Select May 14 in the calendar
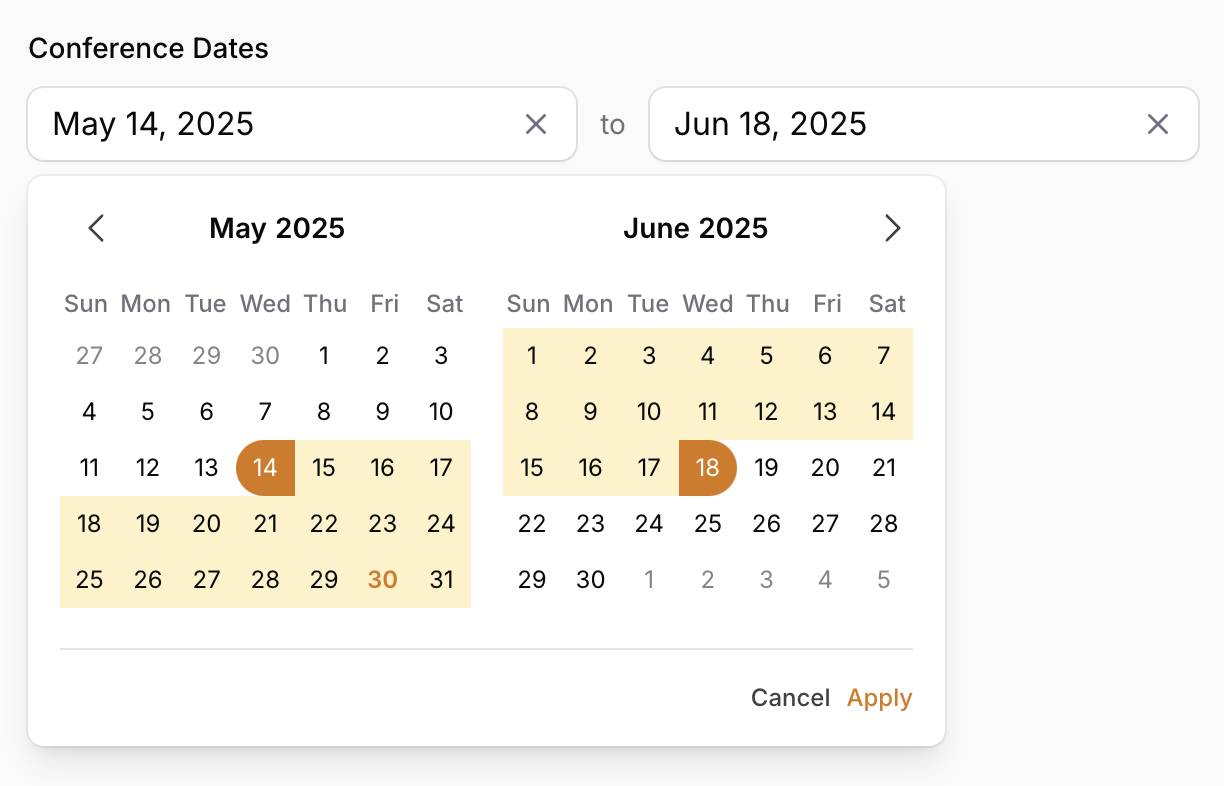The image size is (1224, 786). (265, 467)
